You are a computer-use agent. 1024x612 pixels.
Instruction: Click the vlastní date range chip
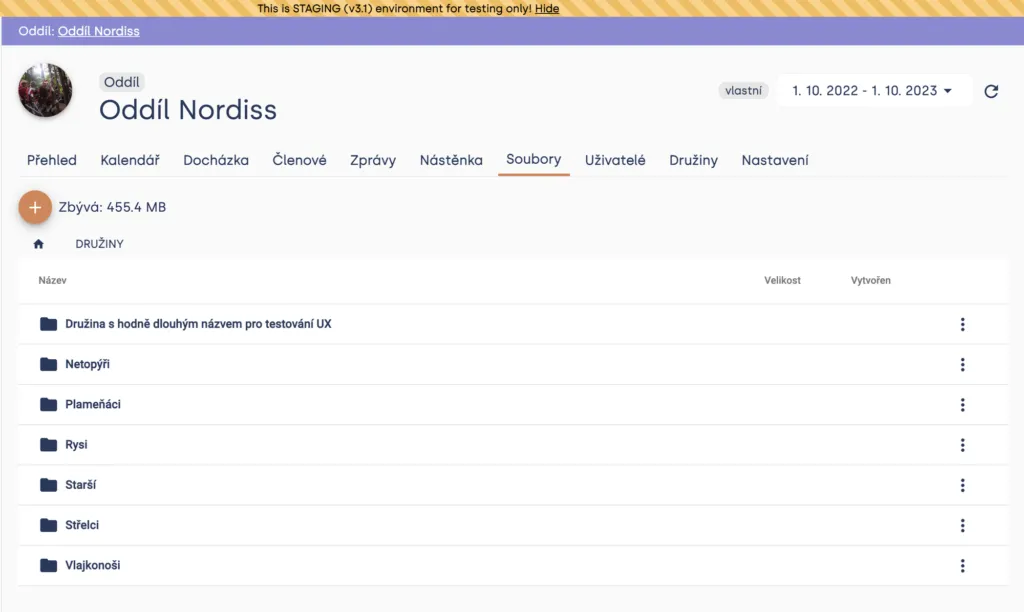743,91
